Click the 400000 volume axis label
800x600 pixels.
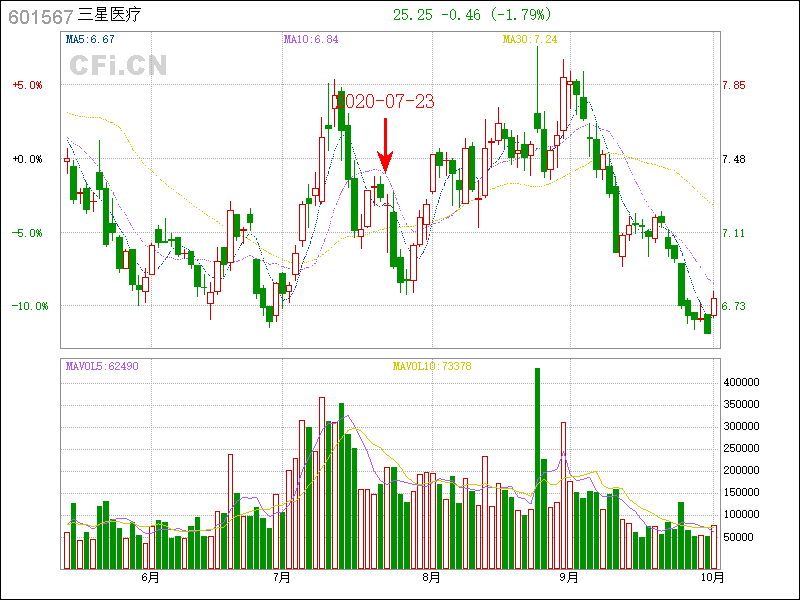point(745,382)
